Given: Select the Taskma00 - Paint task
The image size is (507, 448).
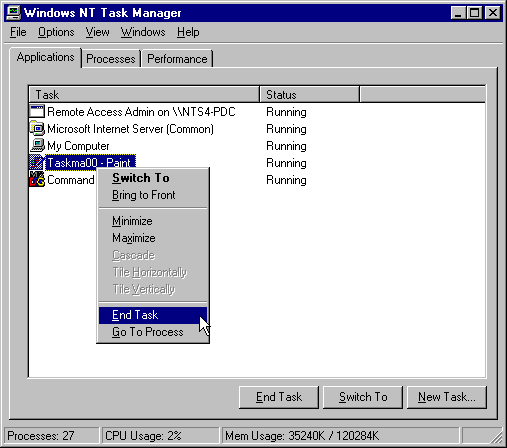Looking at the screenshot, I should 90,163.
